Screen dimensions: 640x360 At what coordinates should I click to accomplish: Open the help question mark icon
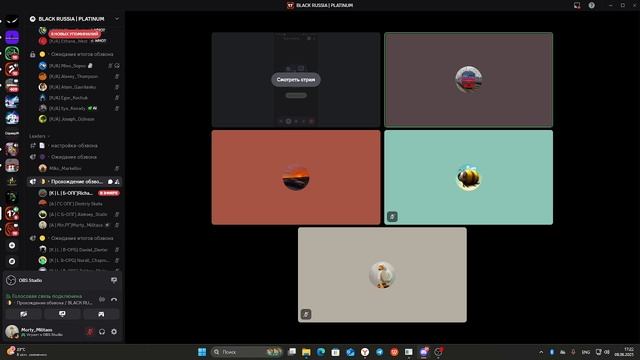[591, 5]
